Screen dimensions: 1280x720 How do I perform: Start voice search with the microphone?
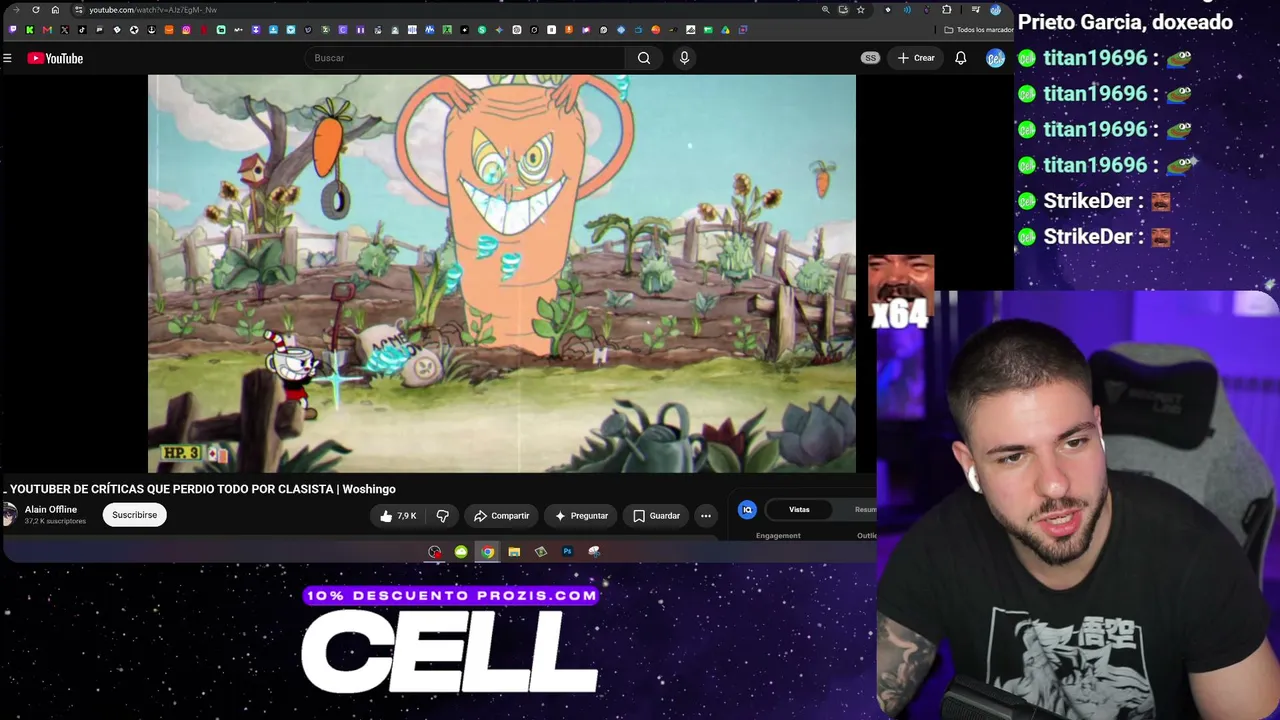coord(684,58)
